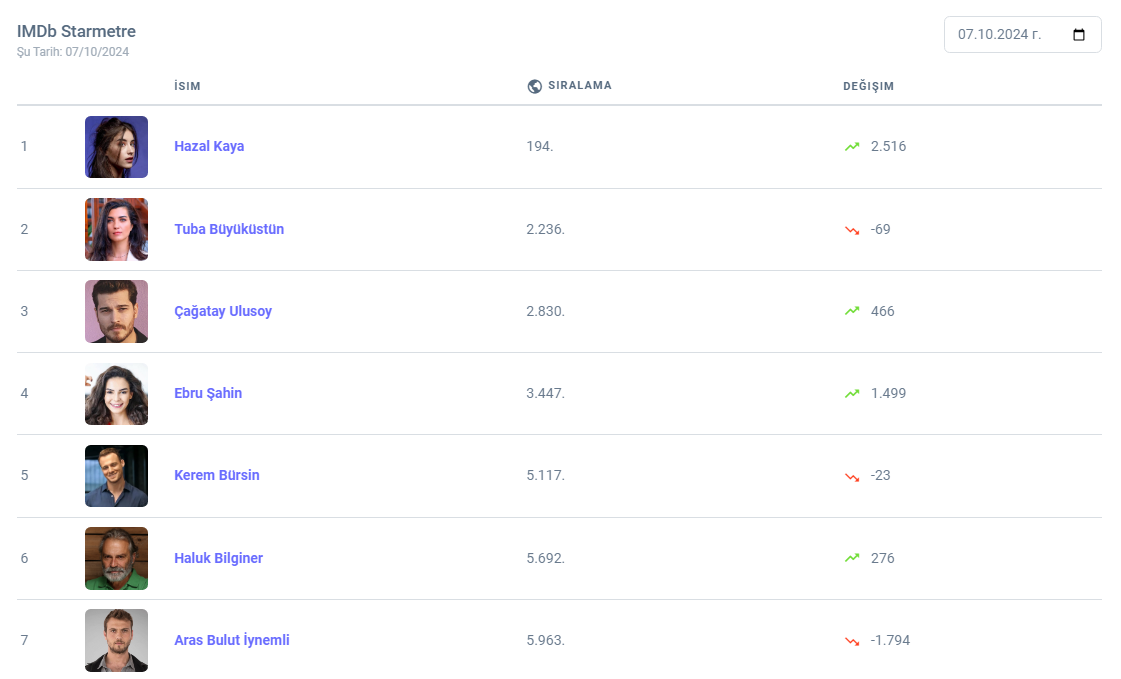Click the globe icon beside Sıralama

(535, 86)
